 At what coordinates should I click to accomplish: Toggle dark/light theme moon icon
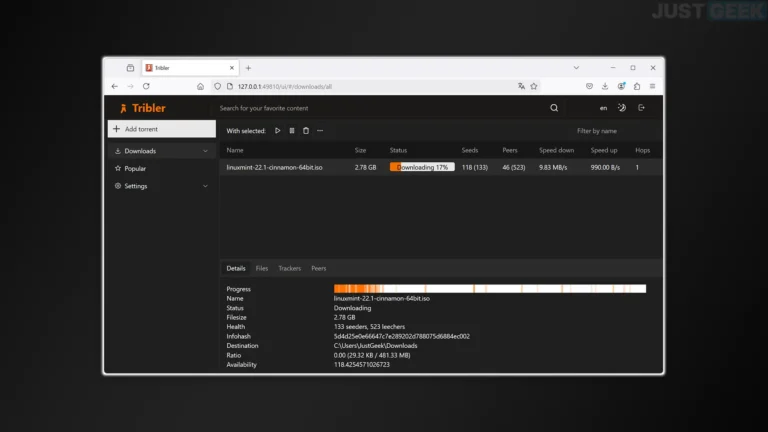click(621, 108)
